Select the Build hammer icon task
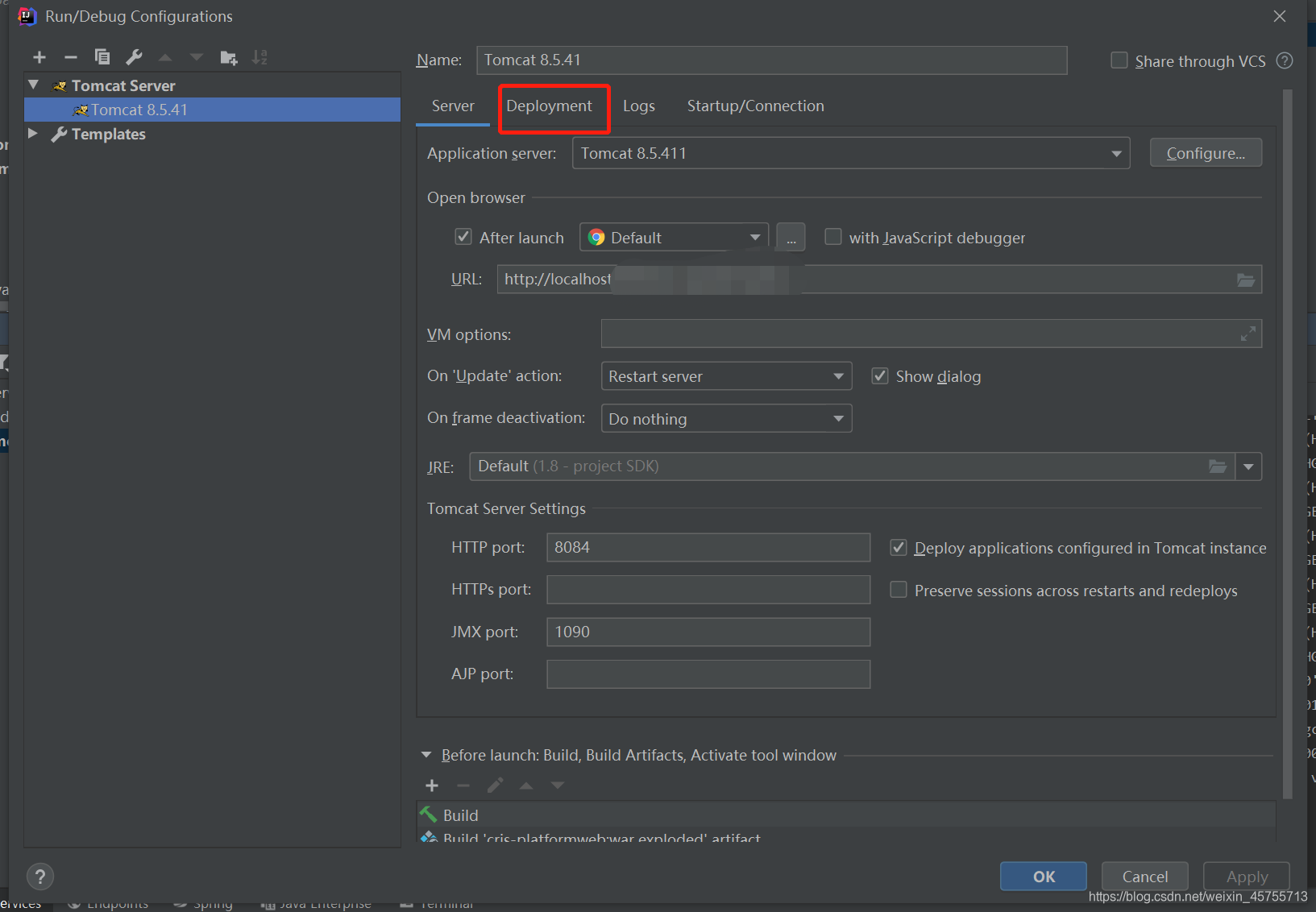1316x912 pixels. [428, 815]
